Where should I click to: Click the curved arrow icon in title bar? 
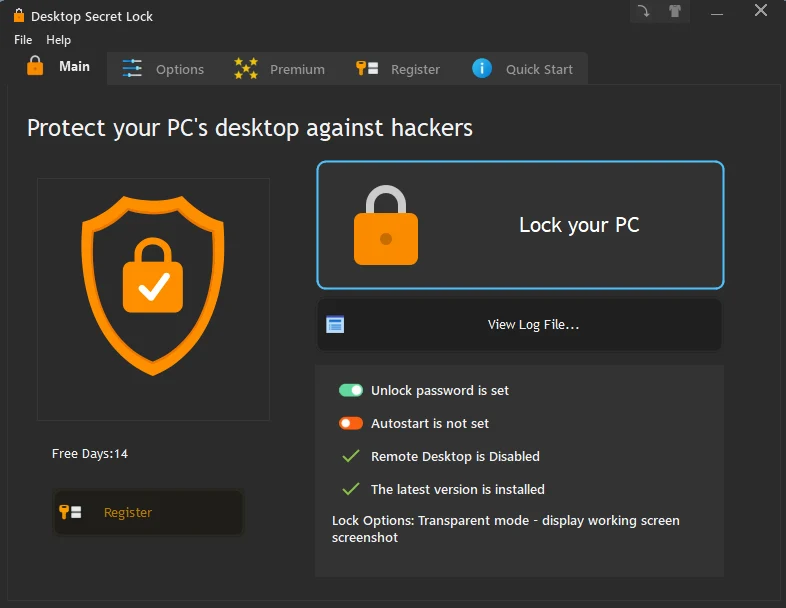pyautogui.click(x=644, y=11)
